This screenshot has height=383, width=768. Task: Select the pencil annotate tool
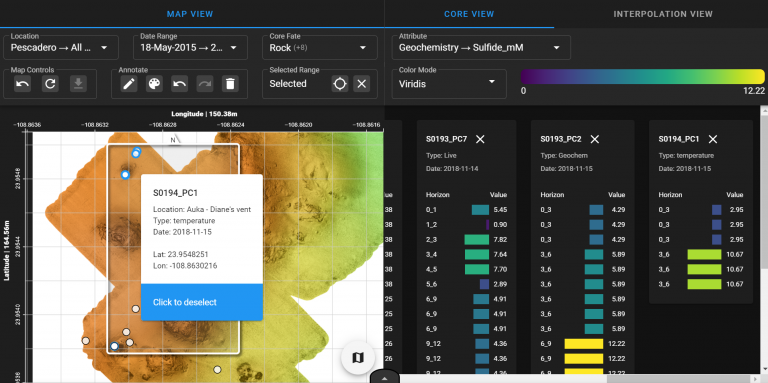[129, 84]
